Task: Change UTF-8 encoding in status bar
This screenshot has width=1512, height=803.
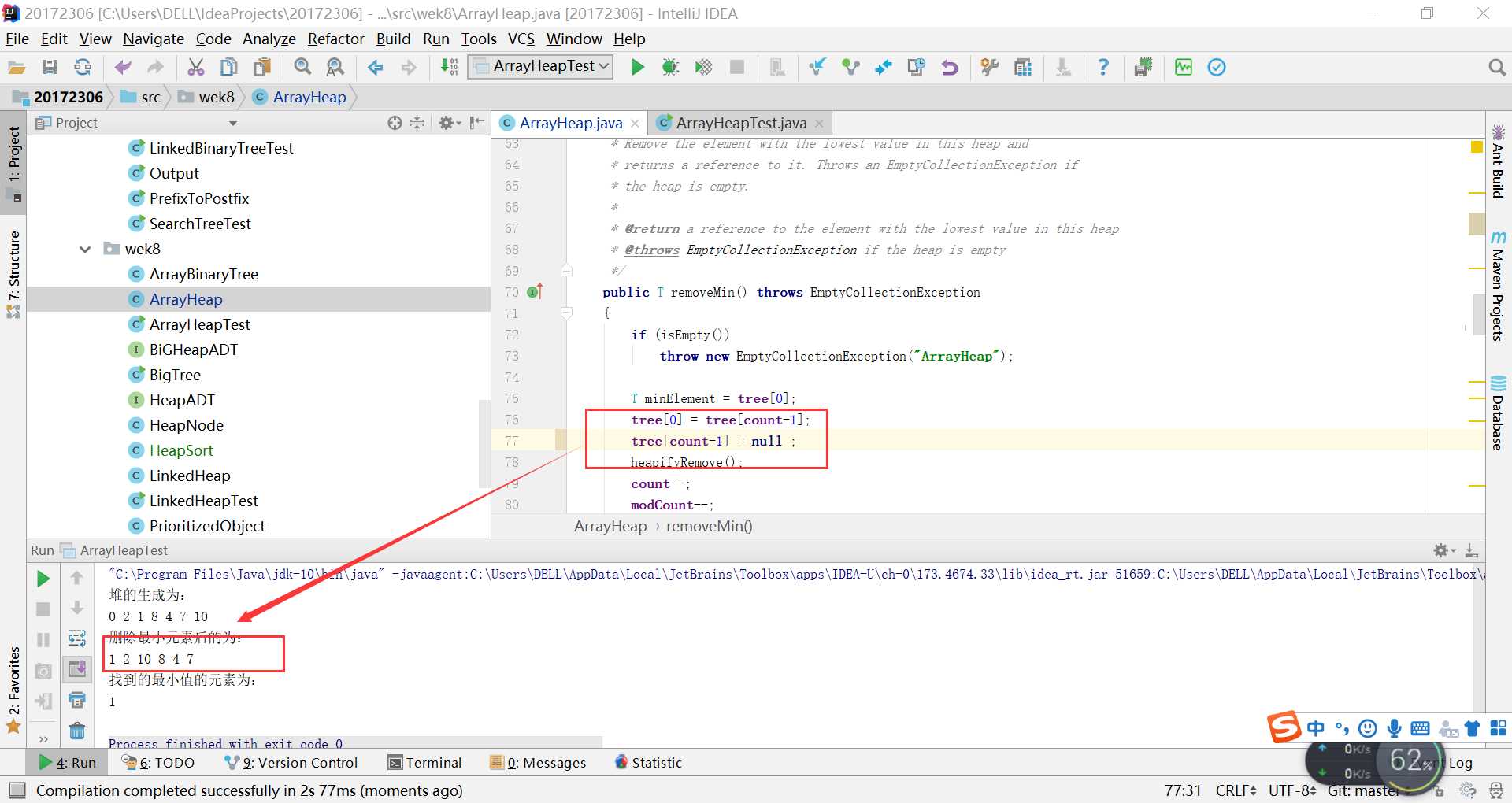Action: click(1291, 790)
